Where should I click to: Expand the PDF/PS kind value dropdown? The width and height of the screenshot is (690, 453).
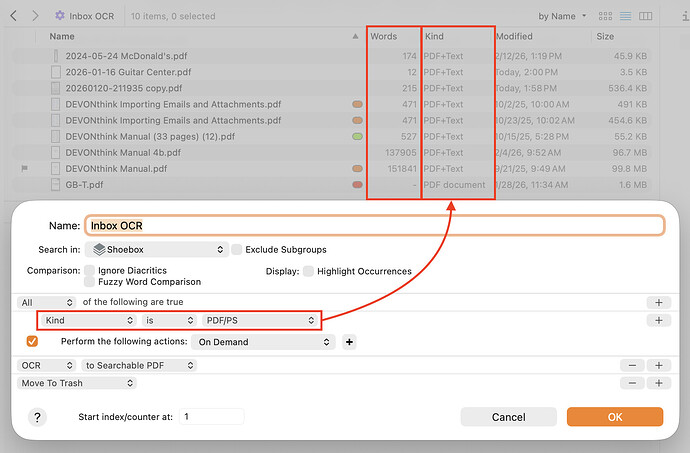(x=259, y=320)
